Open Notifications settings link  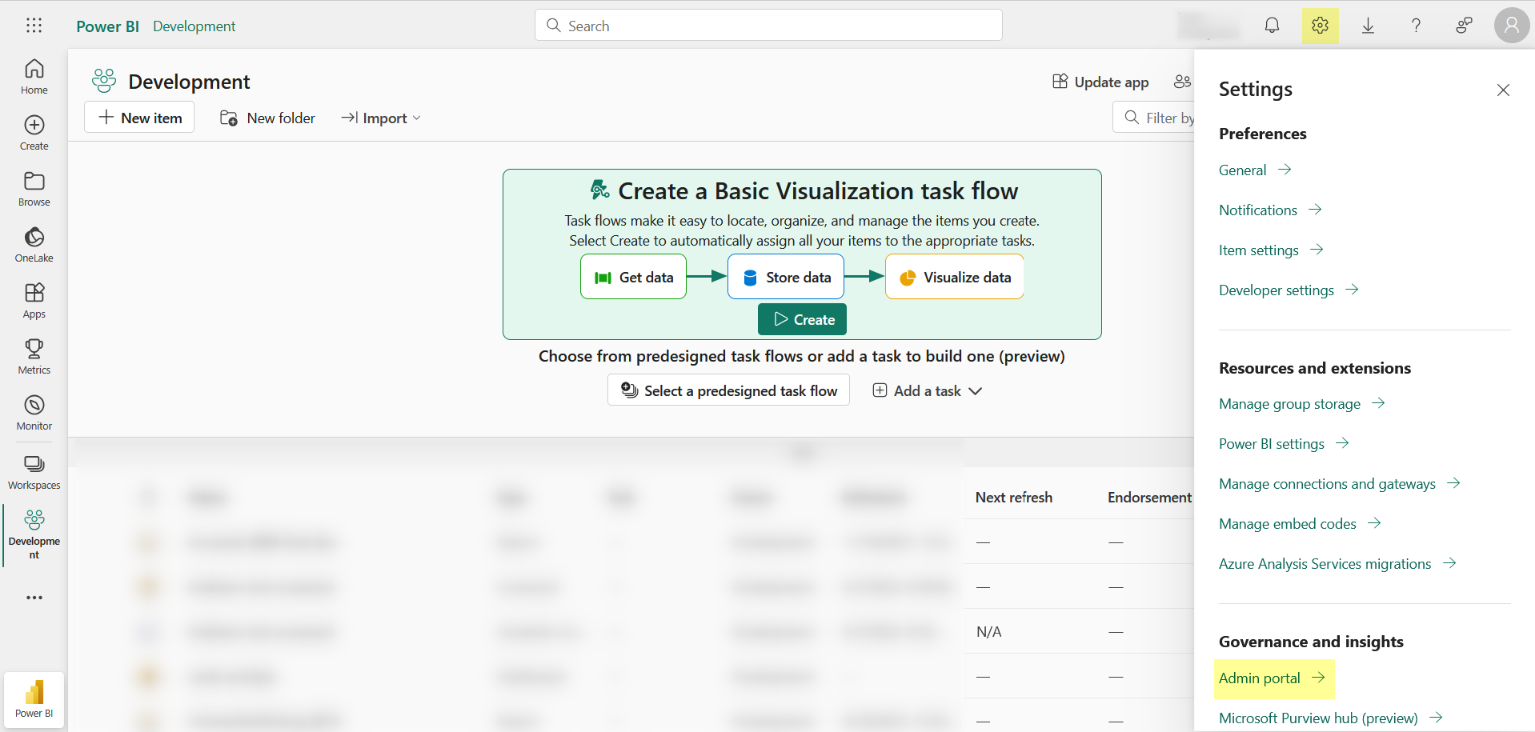point(1270,210)
